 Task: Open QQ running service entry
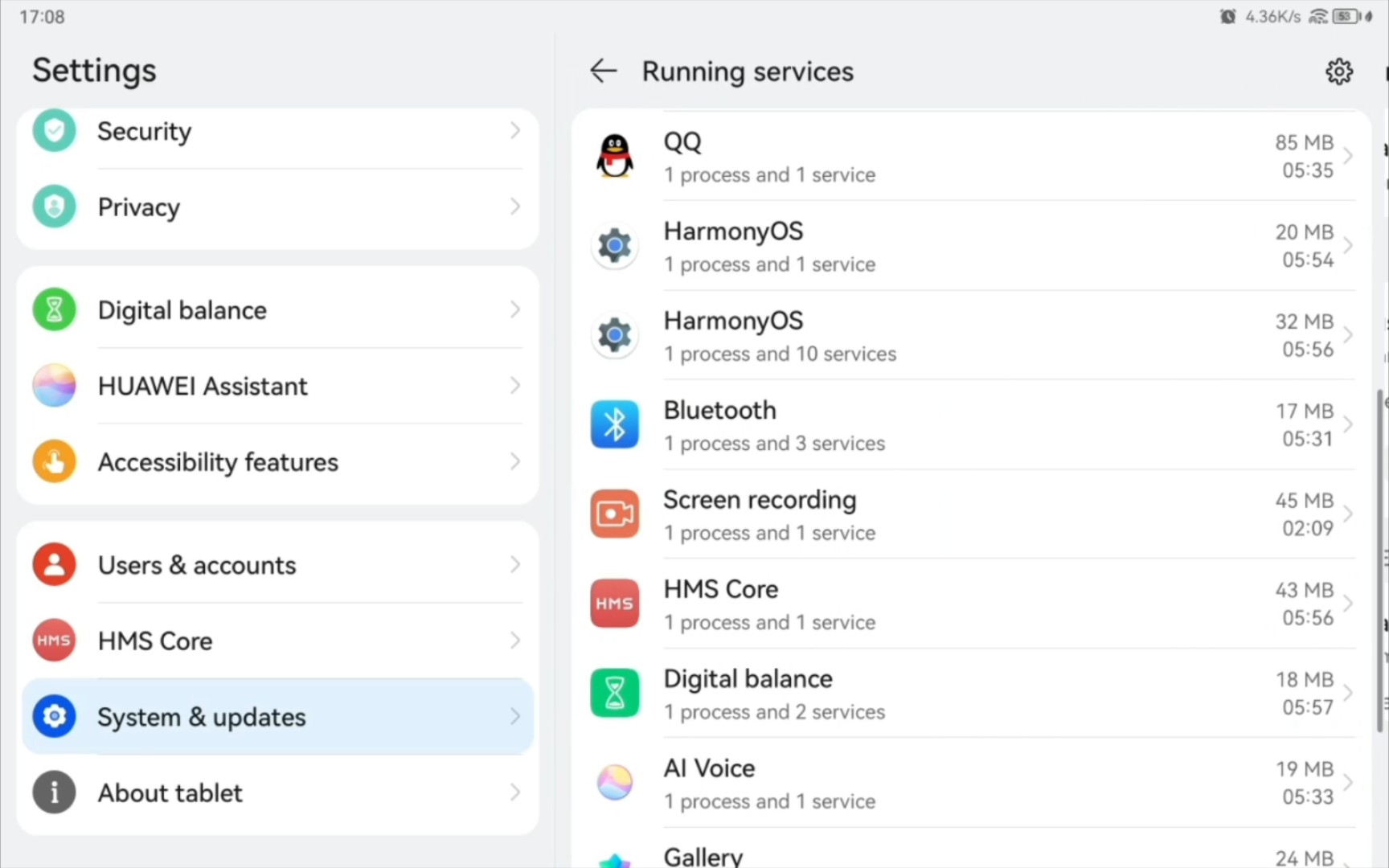click(971, 156)
